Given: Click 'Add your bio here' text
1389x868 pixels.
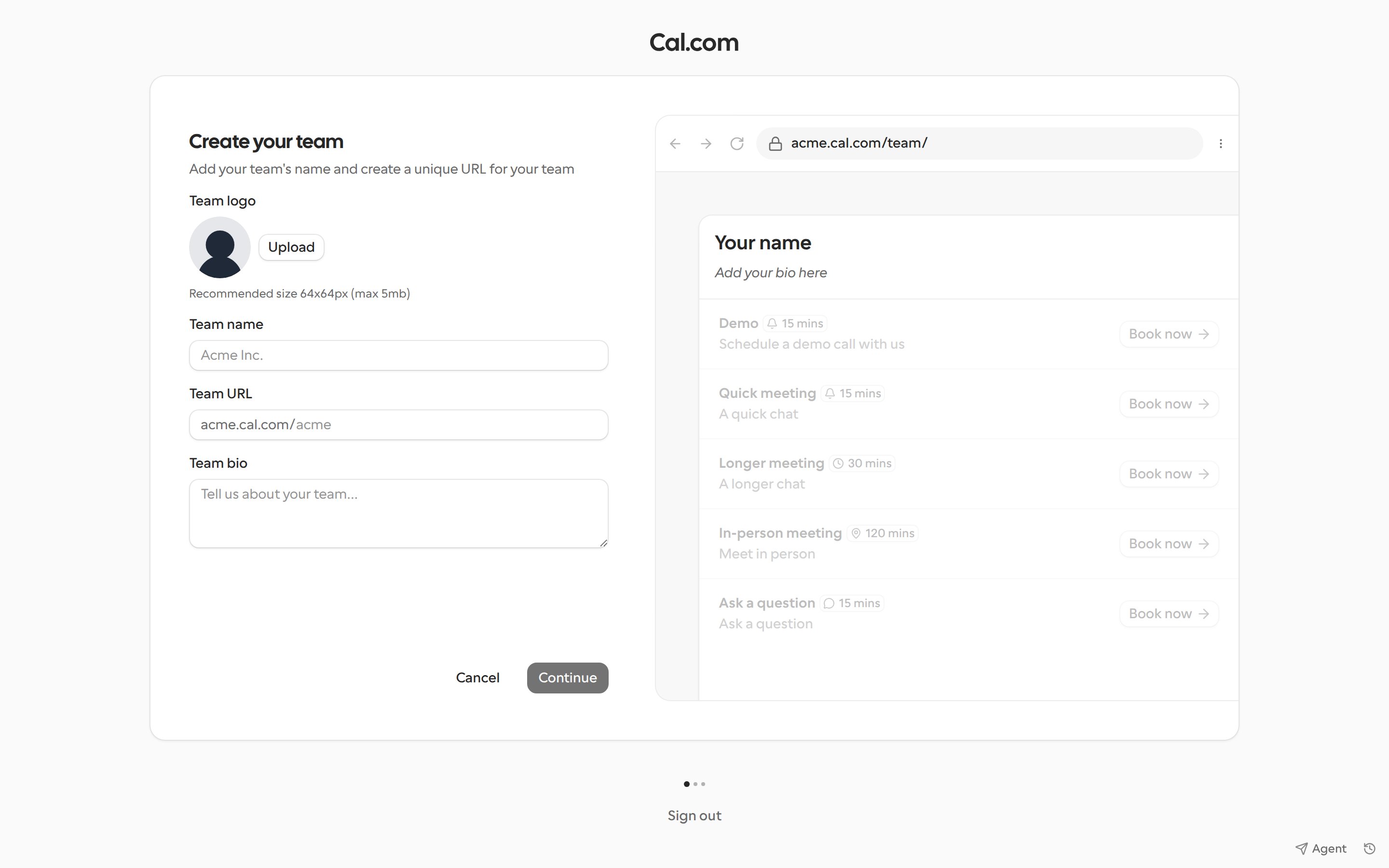Looking at the screenshot, I should click(x=771, y=273).
